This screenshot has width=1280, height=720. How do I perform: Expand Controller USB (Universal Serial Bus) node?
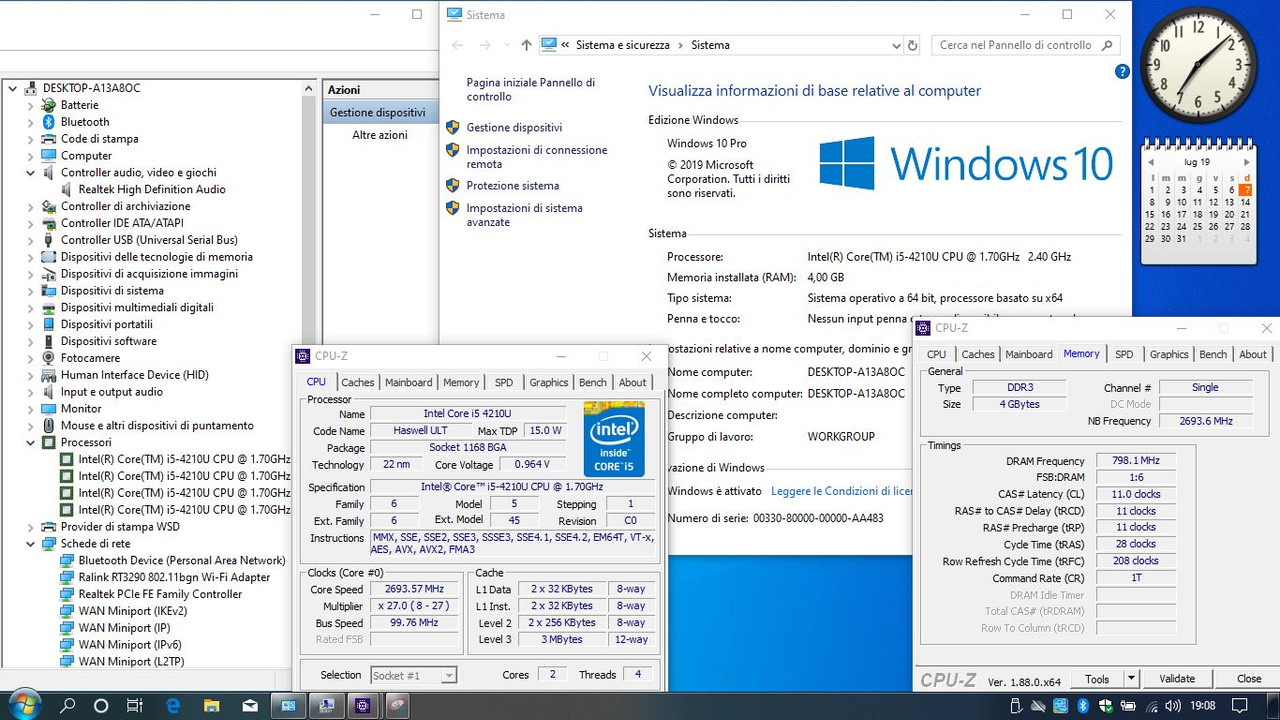[31, 240]
